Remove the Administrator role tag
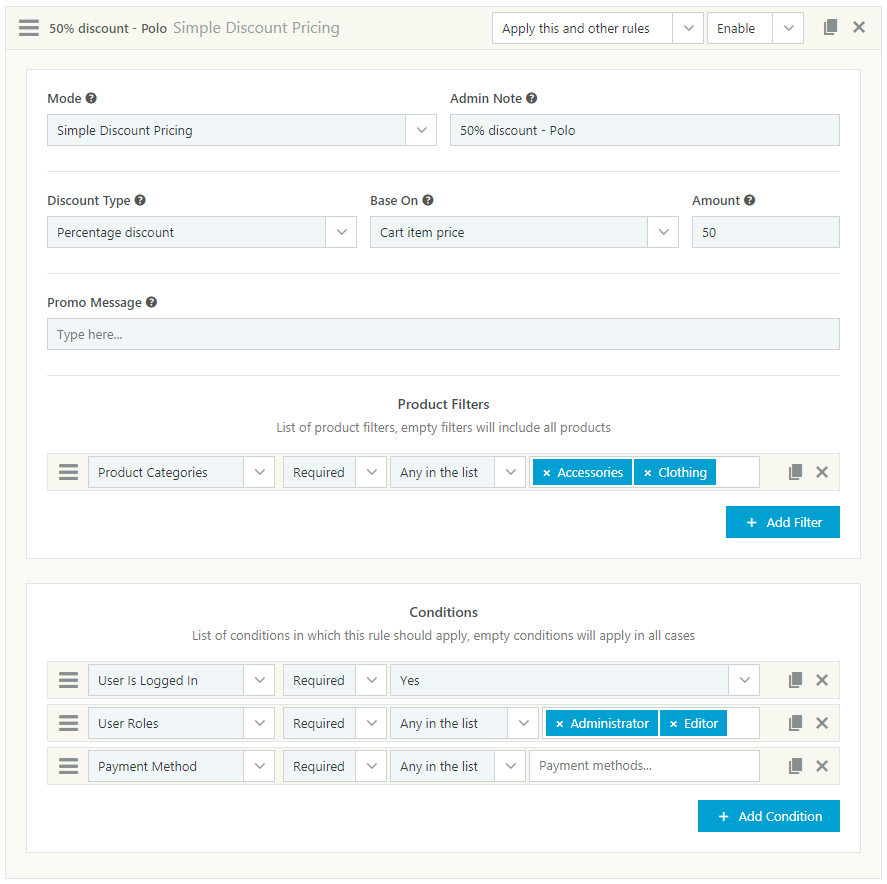The image size is (887, 884). tap(559, 724)
